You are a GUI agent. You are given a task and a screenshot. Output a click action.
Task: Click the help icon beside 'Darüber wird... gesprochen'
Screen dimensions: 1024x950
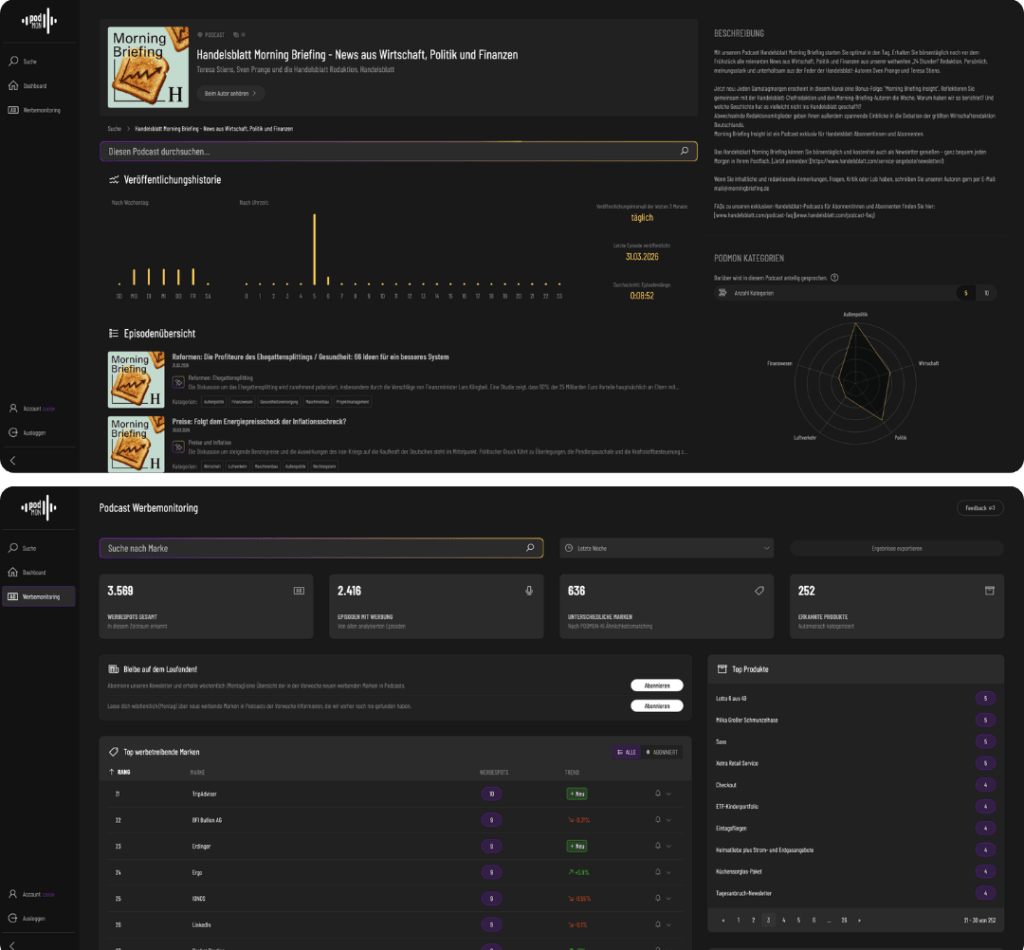tap(834, 278)
